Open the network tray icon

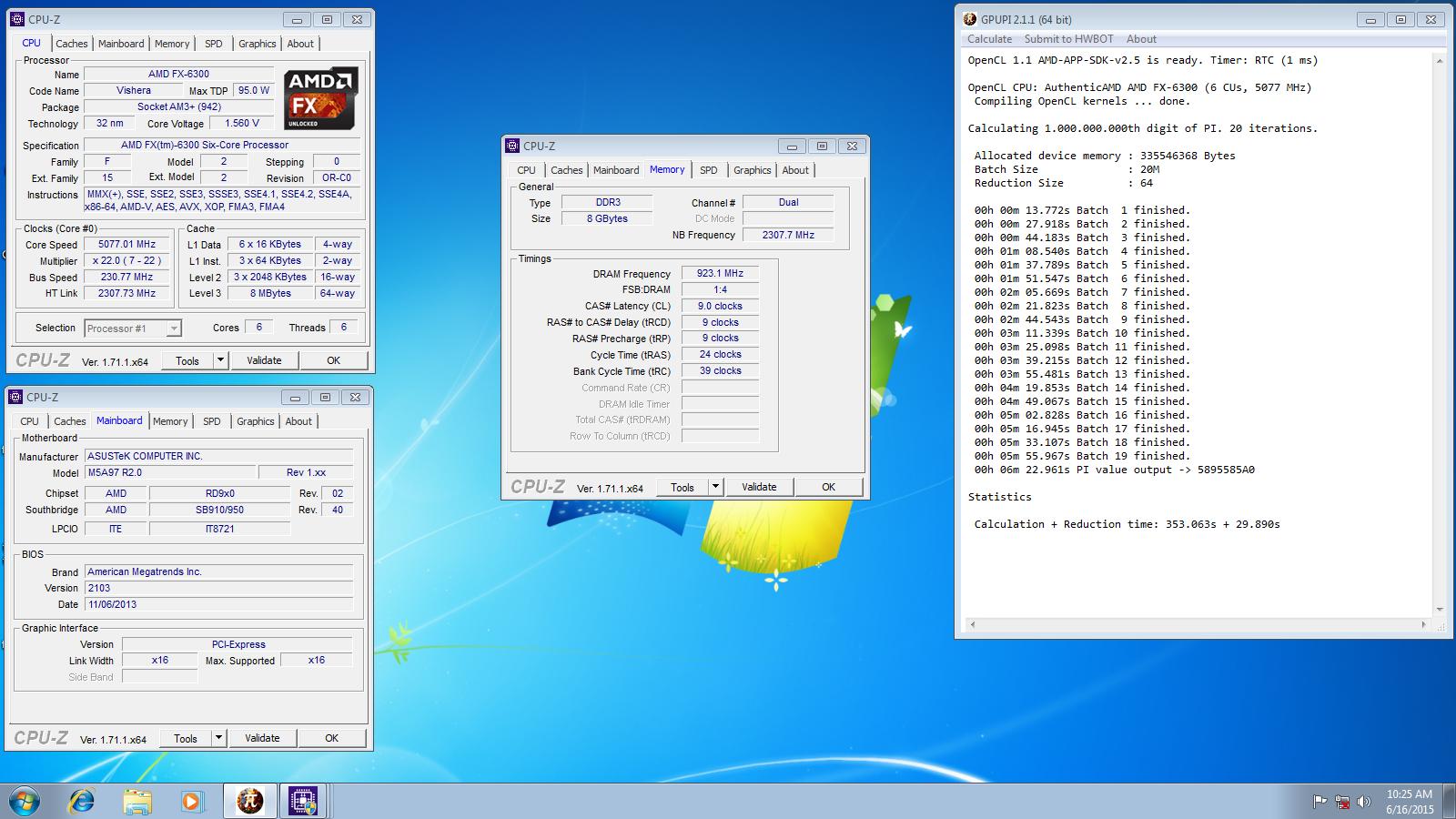pos(1341,802)
